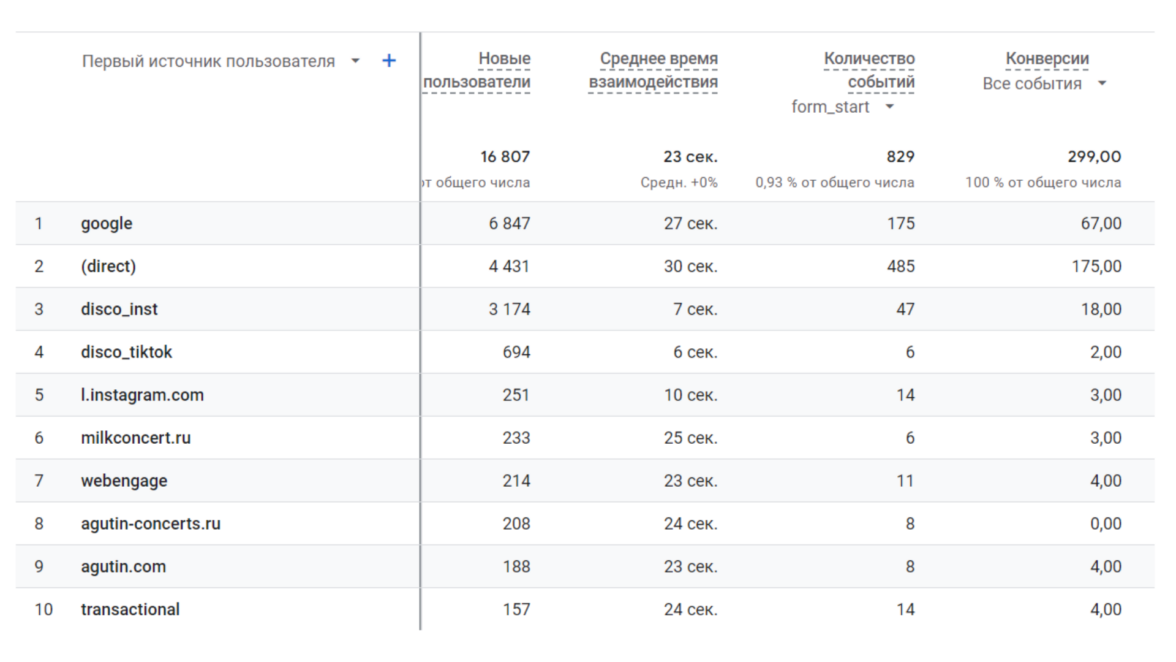Click the disco_inst source name

(x=119, y=310)
